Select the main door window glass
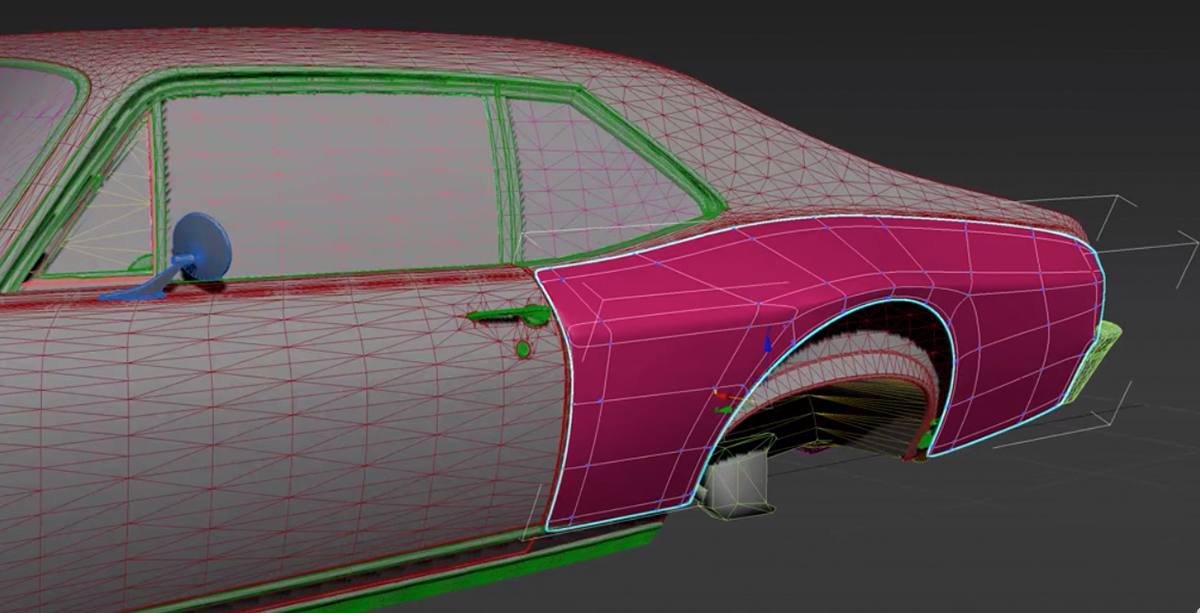Image resolution: width=1200 pixels, height=613 pixels. coord(330,180)
